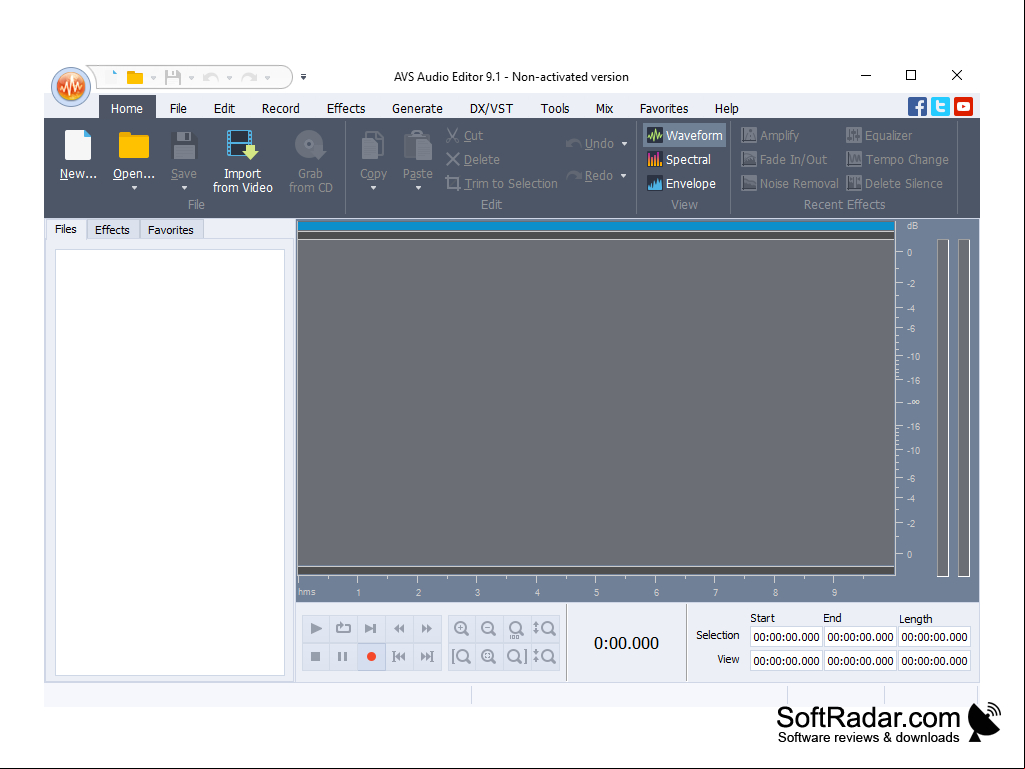This screenshot has width=1025, height=769.
Task: Switch to the Favorites tab in the left panel
Action: click(171, 230)
